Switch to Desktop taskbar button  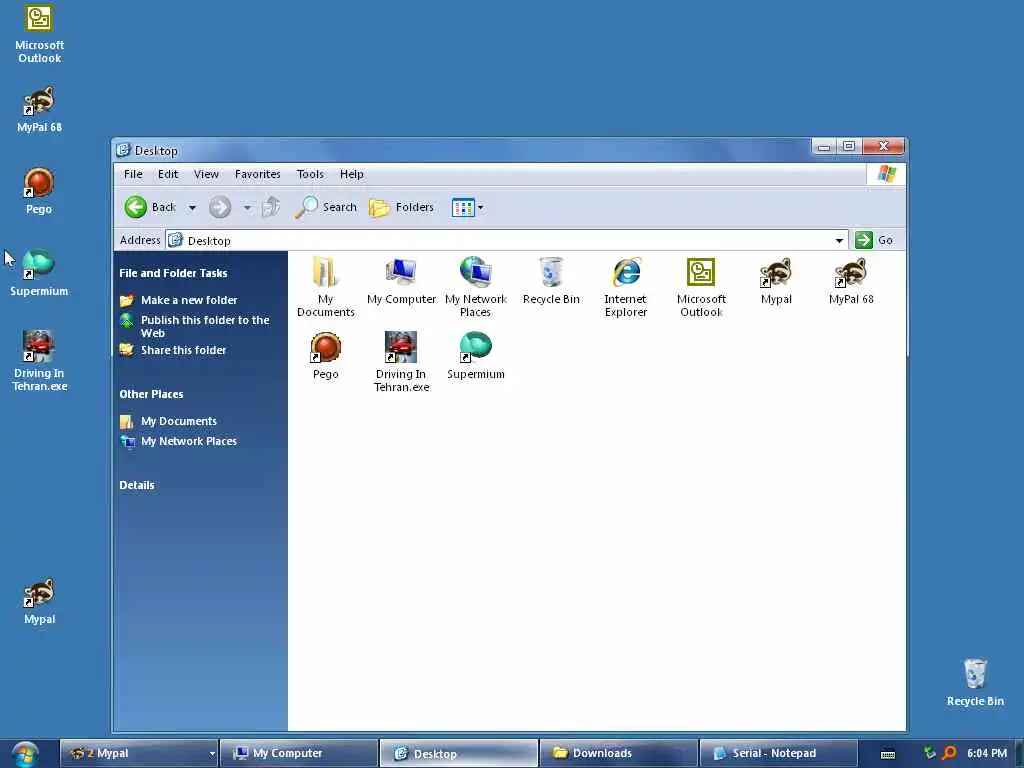(458, 754)
